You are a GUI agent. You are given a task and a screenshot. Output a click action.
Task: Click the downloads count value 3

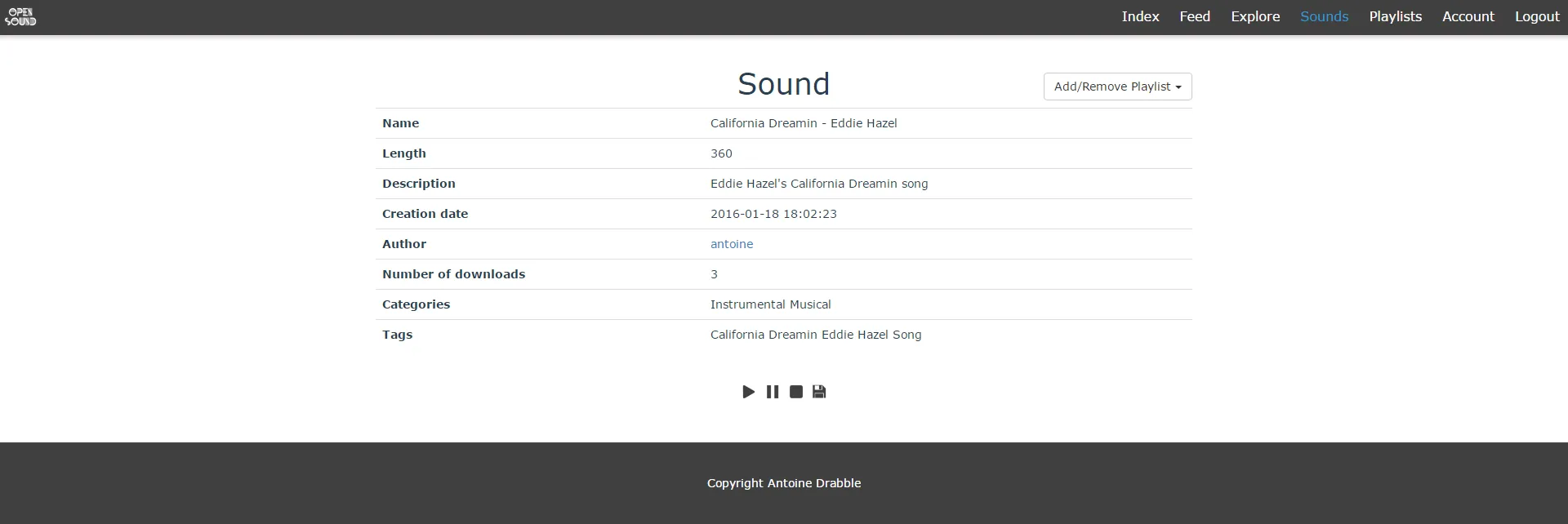coord(714,274)
